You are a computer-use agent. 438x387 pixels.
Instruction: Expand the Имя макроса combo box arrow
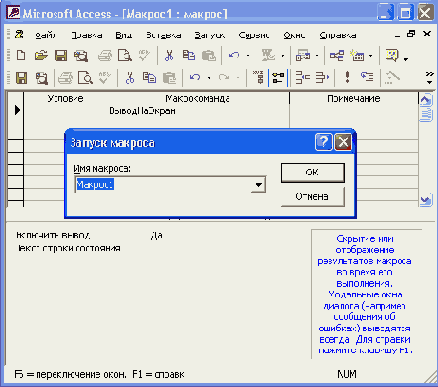click(258, 185)
